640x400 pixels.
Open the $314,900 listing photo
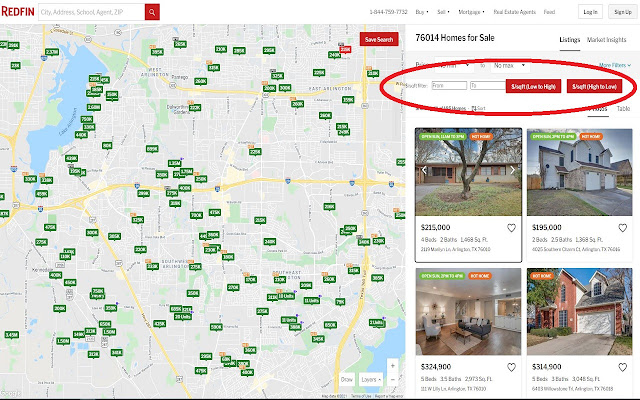pos(580,311)
